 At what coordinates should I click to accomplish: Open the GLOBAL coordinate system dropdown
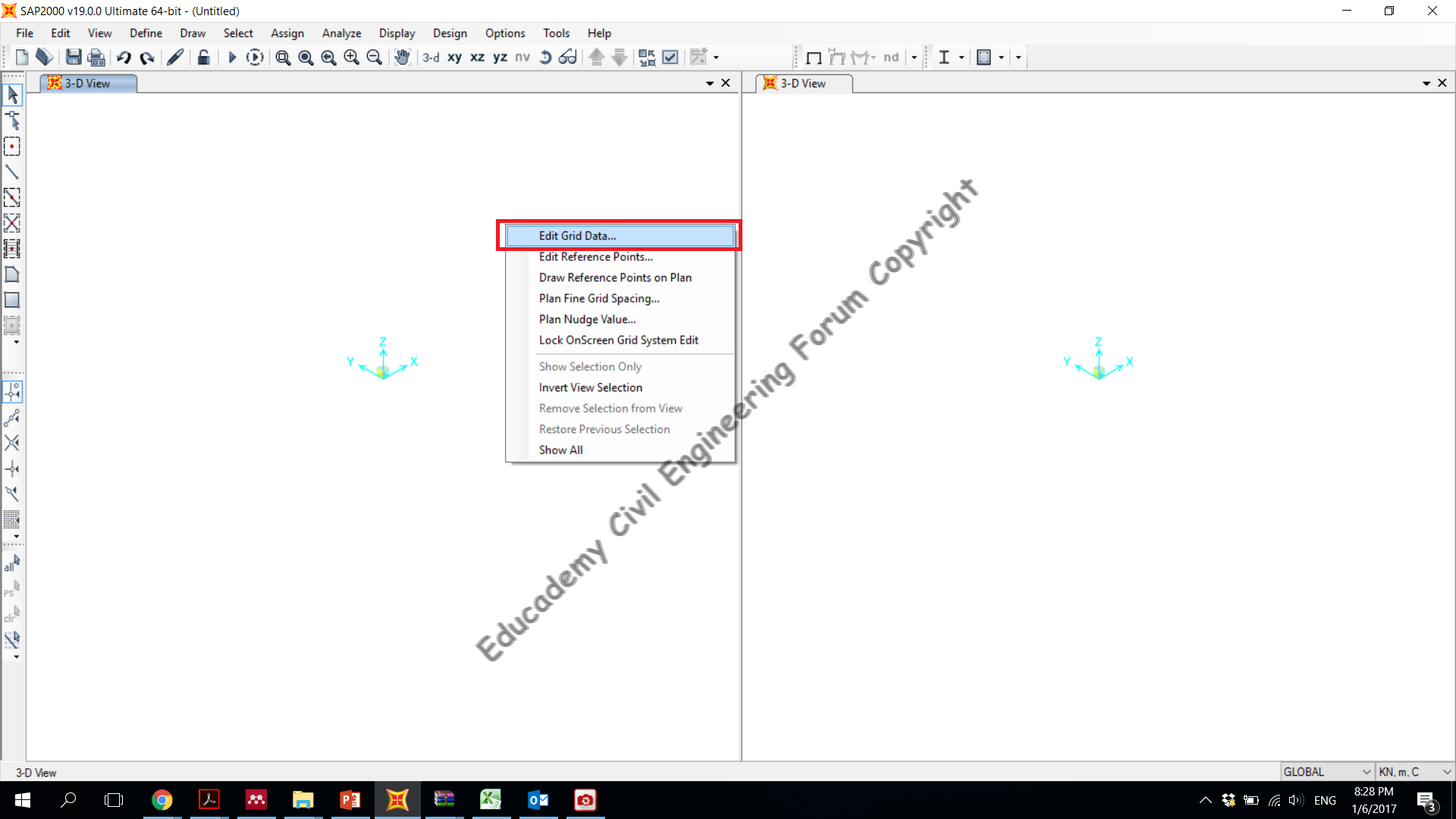[1327, 772]
